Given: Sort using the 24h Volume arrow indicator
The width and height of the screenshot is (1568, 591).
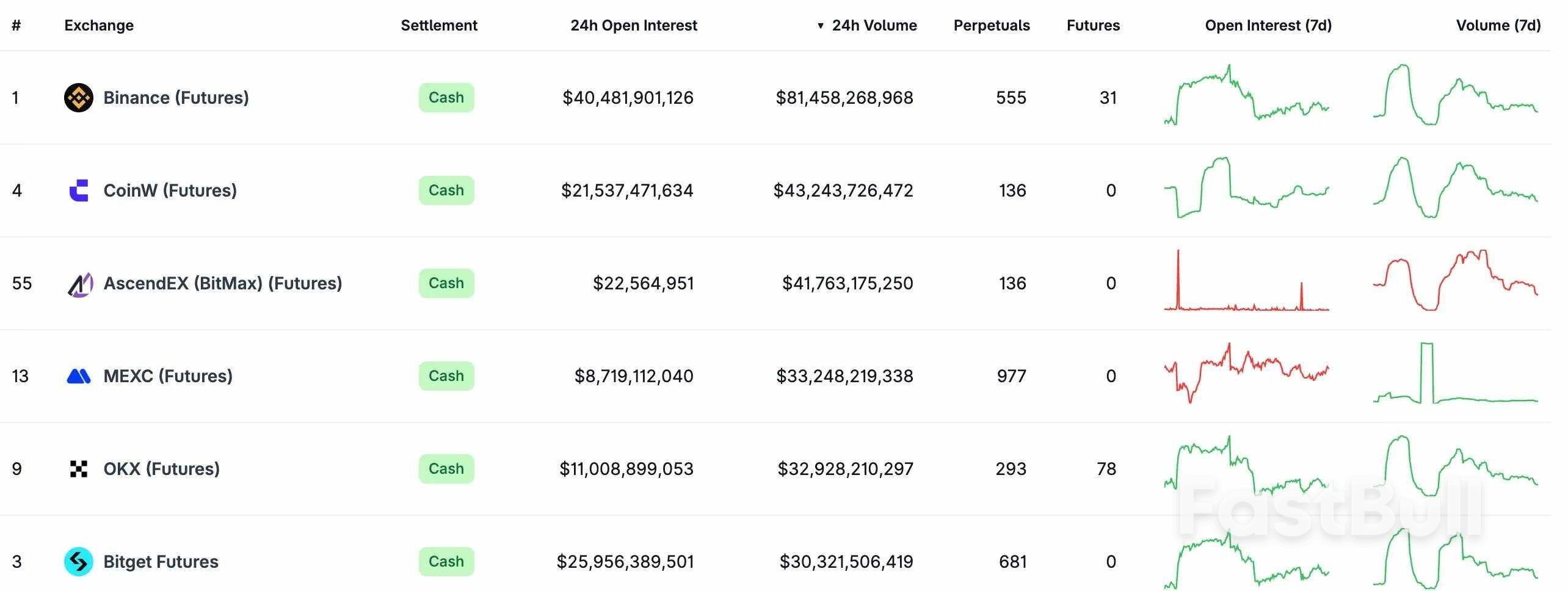Looking at the screenshot, I should click(821, 26).
